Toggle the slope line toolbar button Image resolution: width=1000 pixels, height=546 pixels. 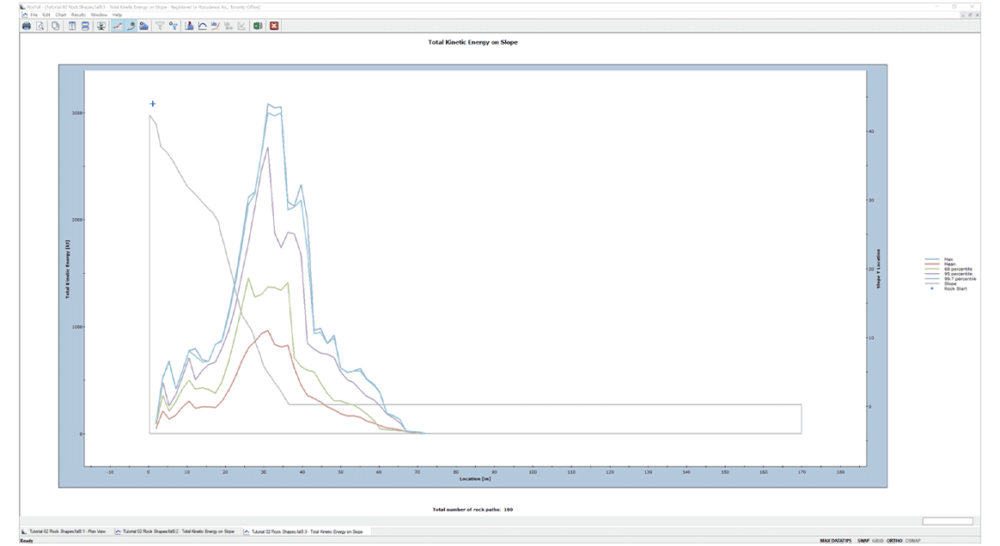pyautogui.click(x=117, y=26)
